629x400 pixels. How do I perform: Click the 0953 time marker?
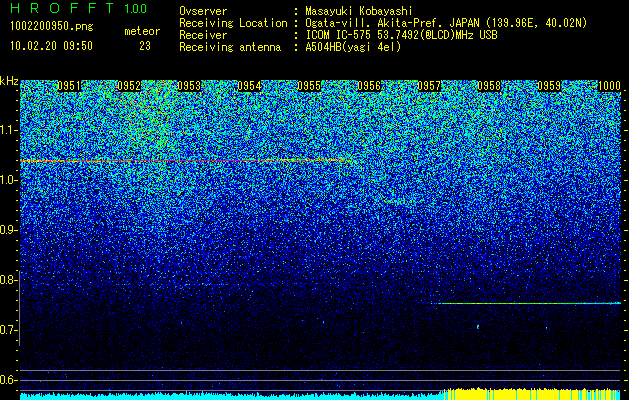189,86
